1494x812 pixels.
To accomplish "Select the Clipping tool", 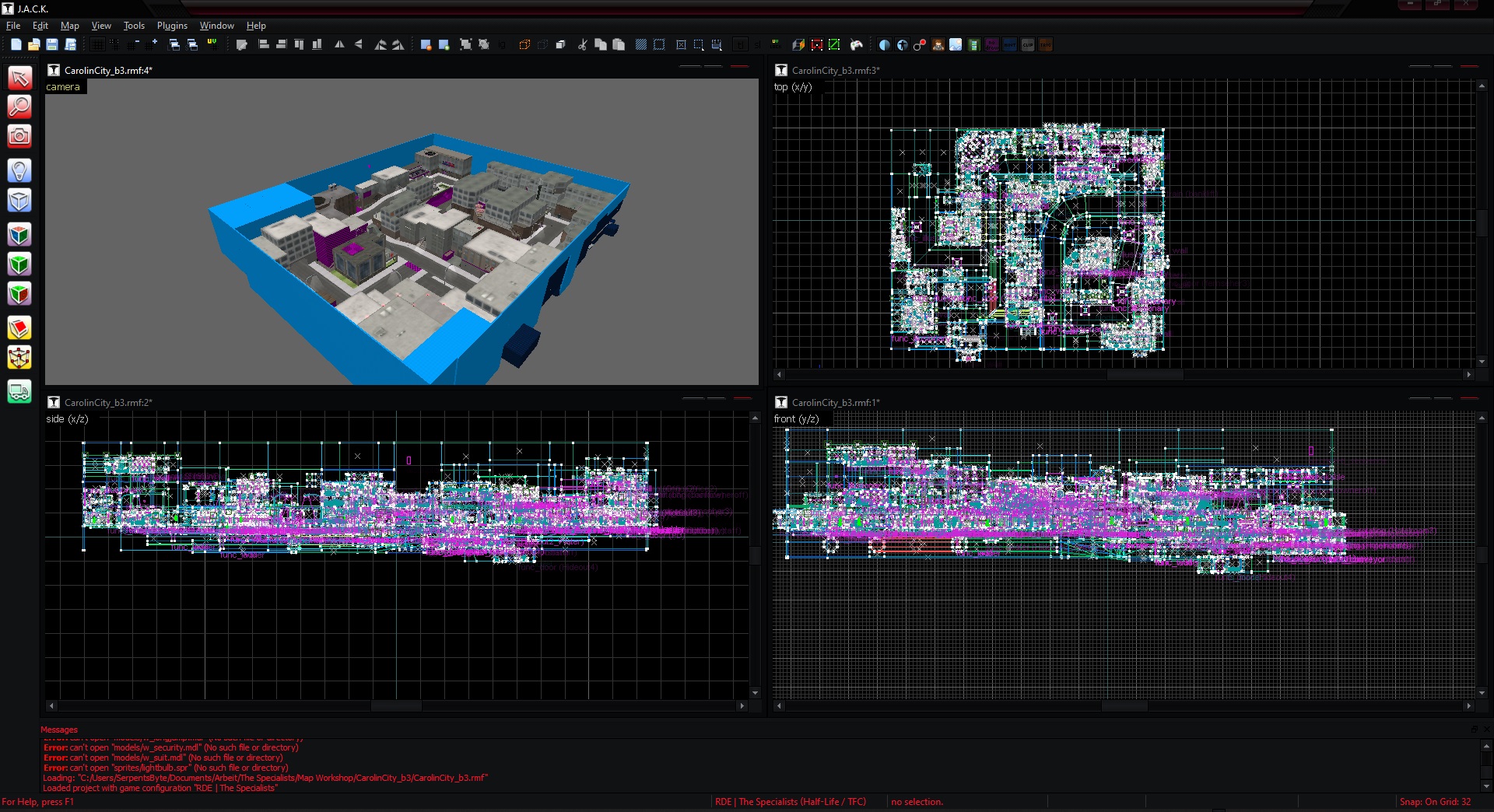I will pos(19,328).
